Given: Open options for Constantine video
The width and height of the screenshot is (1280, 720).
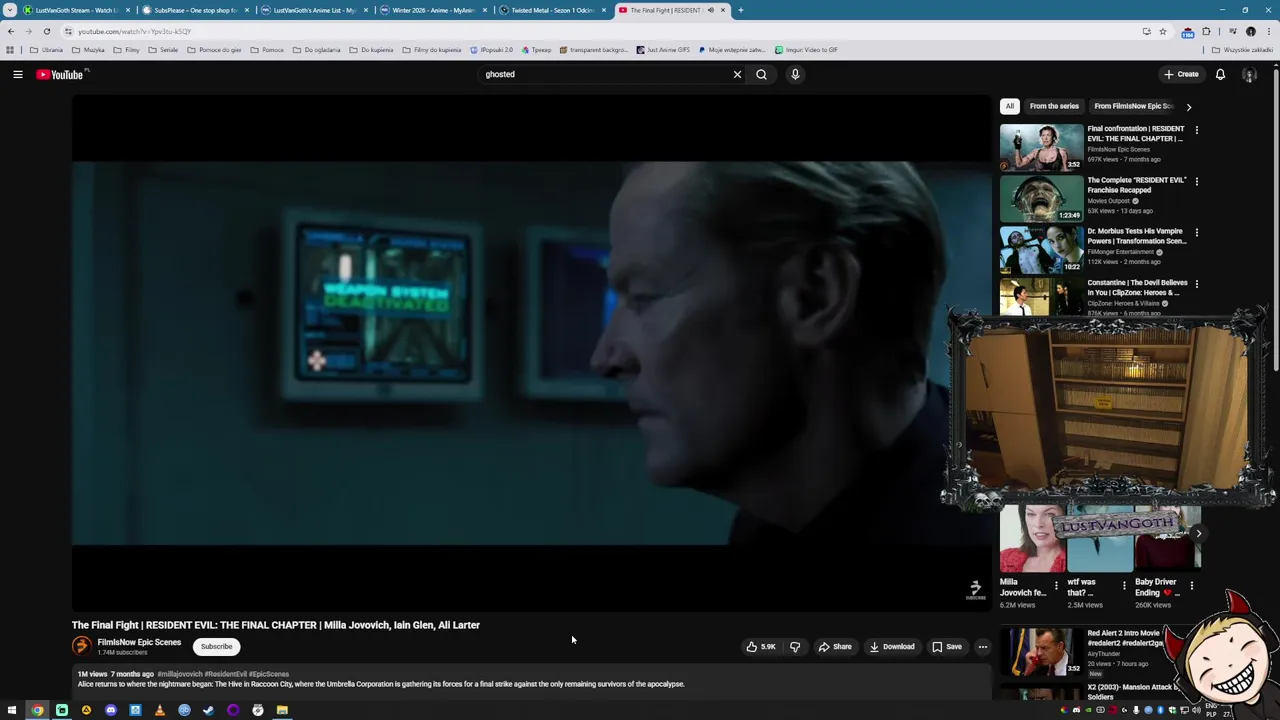Looking at the screenshot, I should click(1196, 283).
